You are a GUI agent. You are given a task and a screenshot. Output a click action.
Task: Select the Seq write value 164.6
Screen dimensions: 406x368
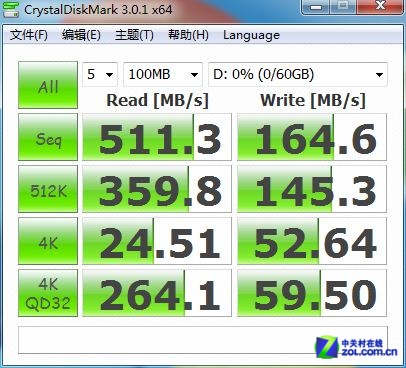pyautogui.click(x=312, y=137)
